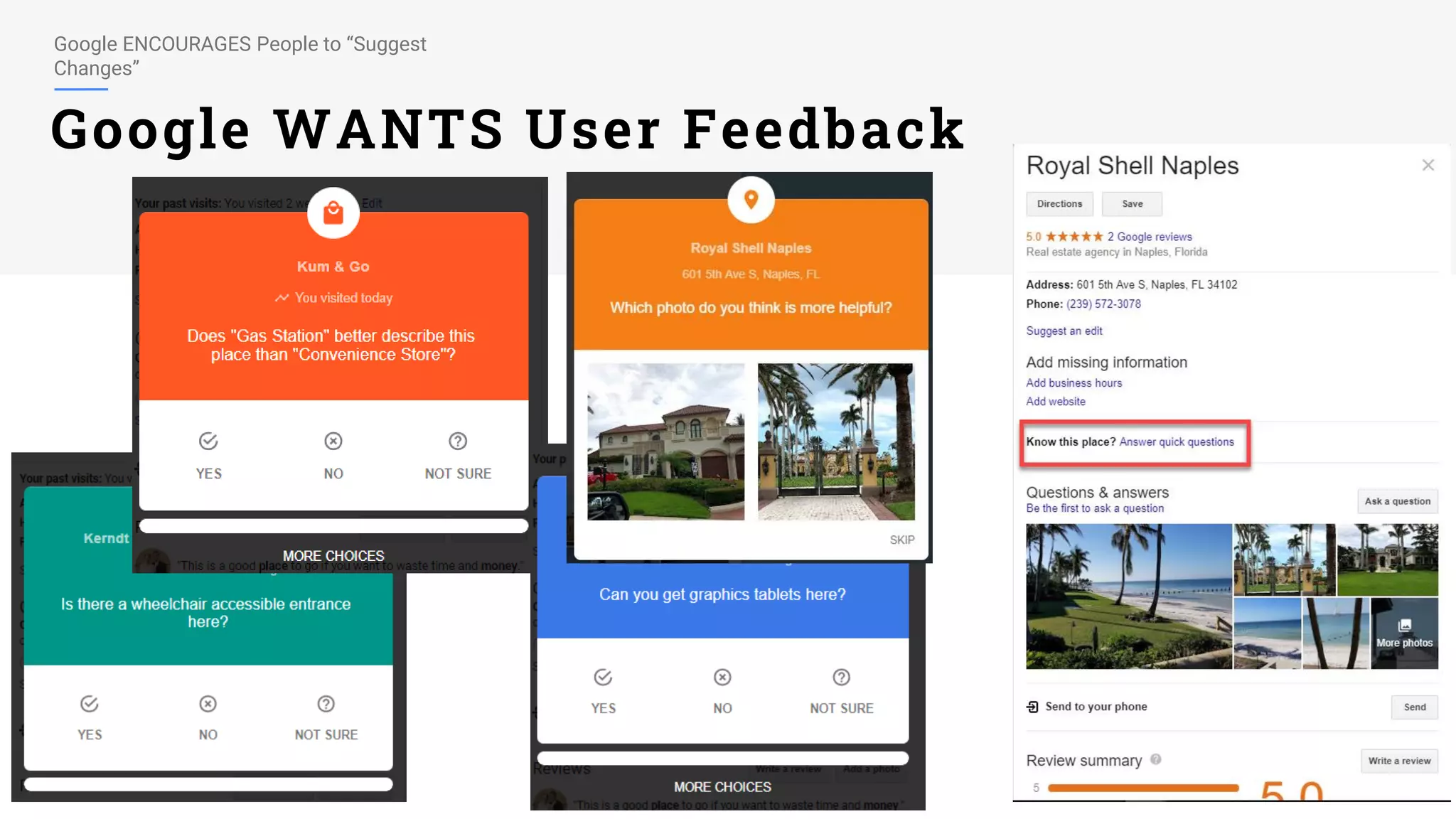Click the YES checkmark icon on wheelchair question card
The width and height of the screenshot is (1456, 819).
coord(89,704)
